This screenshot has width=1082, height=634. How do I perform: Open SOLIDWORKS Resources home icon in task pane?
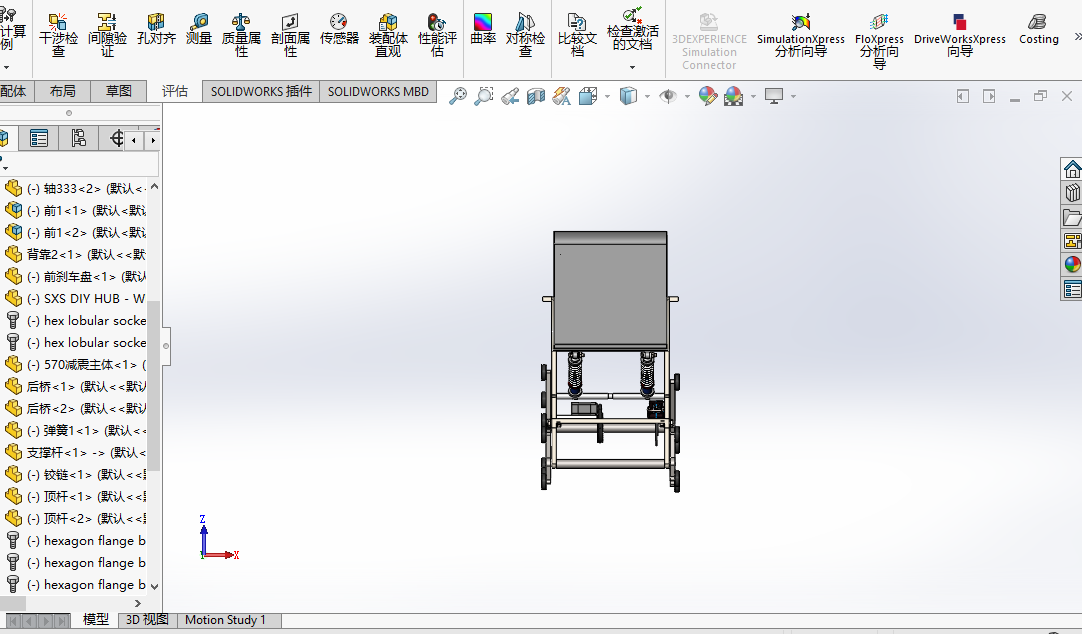1072,169
